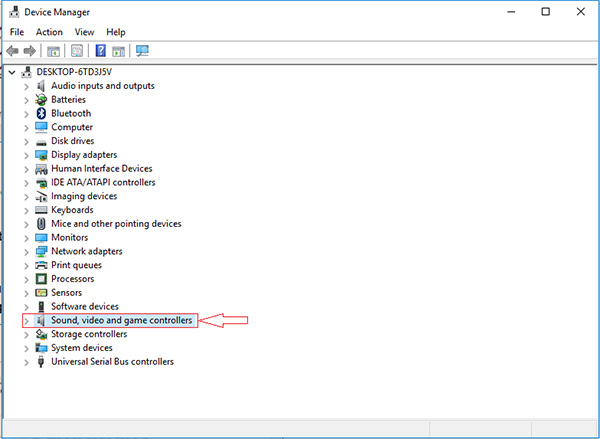Open the Action menu
The image size is (600, 439).
tap(49, 32)
